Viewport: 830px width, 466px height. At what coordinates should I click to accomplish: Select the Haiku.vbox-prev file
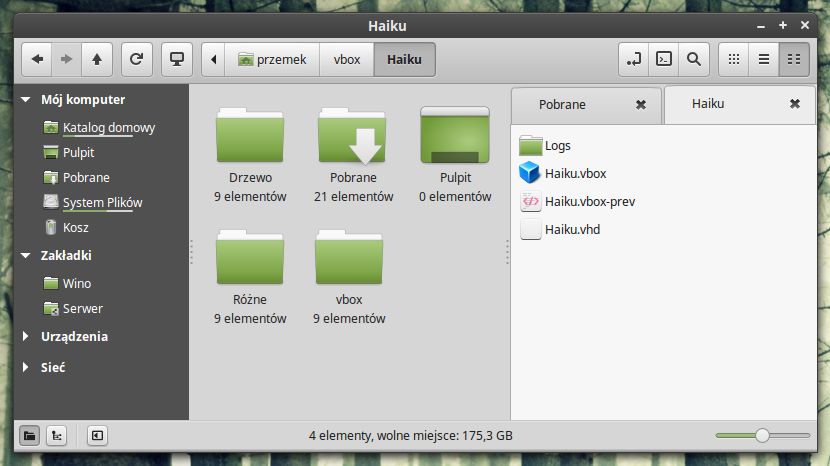point(577,201)
